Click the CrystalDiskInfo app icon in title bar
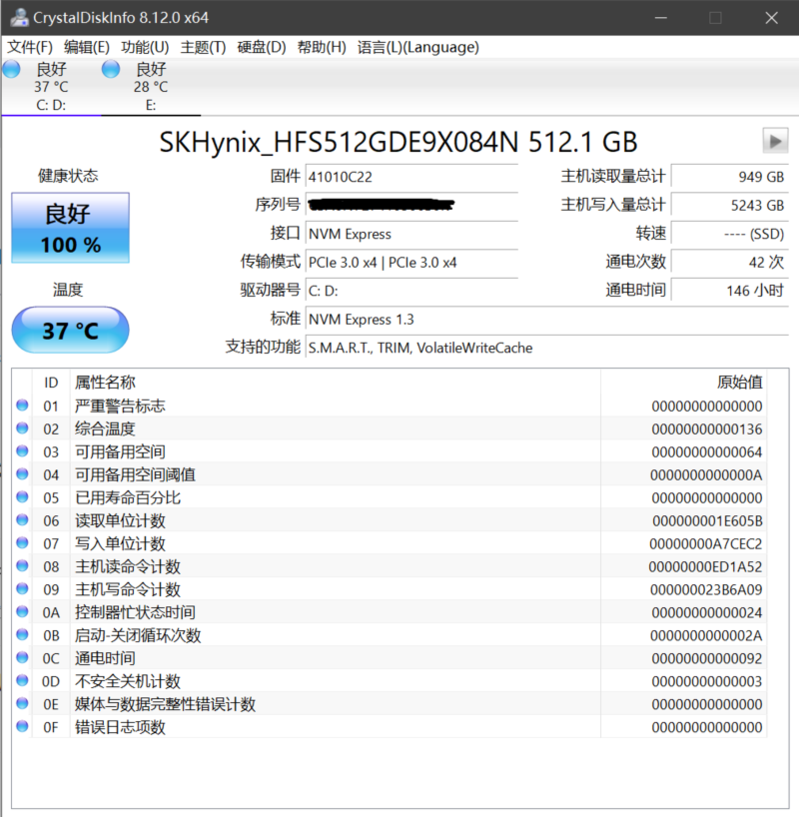This screenshot has height=817, width=799. pyautogui.click(x=17, y=17)
